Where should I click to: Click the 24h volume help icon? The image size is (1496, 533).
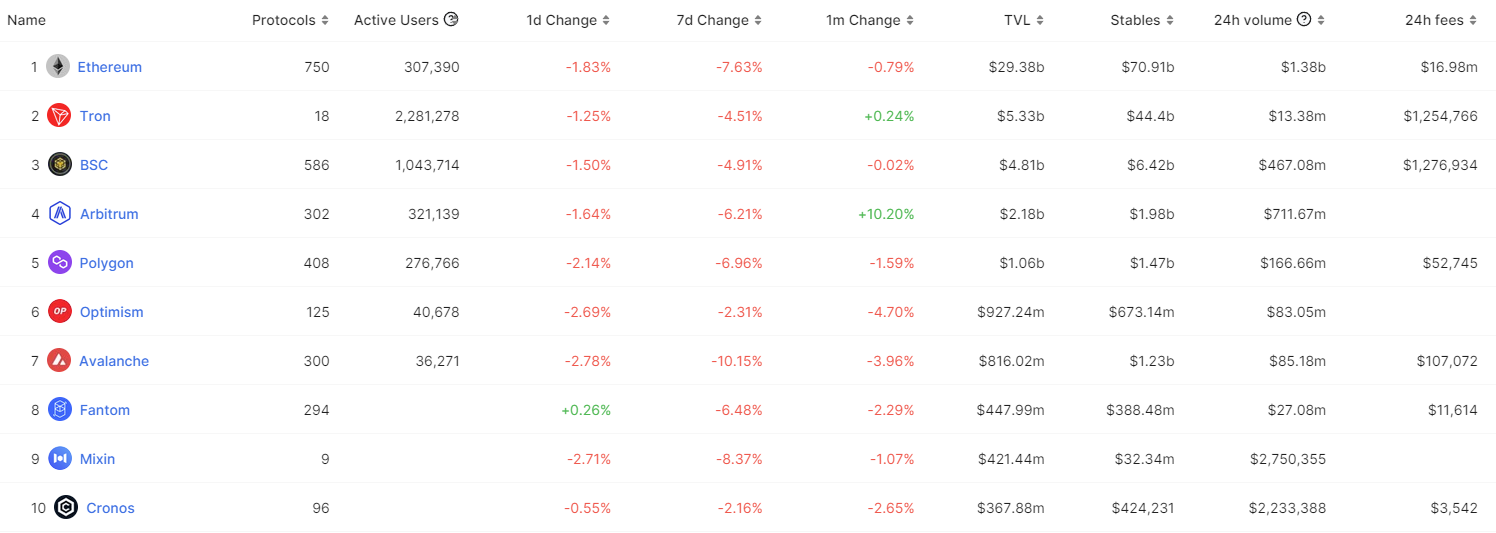pos(1304,20)
